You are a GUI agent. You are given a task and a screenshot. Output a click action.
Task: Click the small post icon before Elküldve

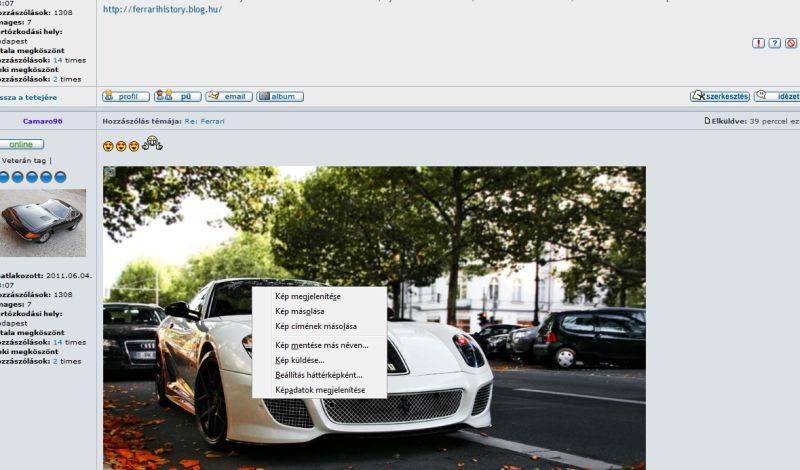[x=708, y=121]
